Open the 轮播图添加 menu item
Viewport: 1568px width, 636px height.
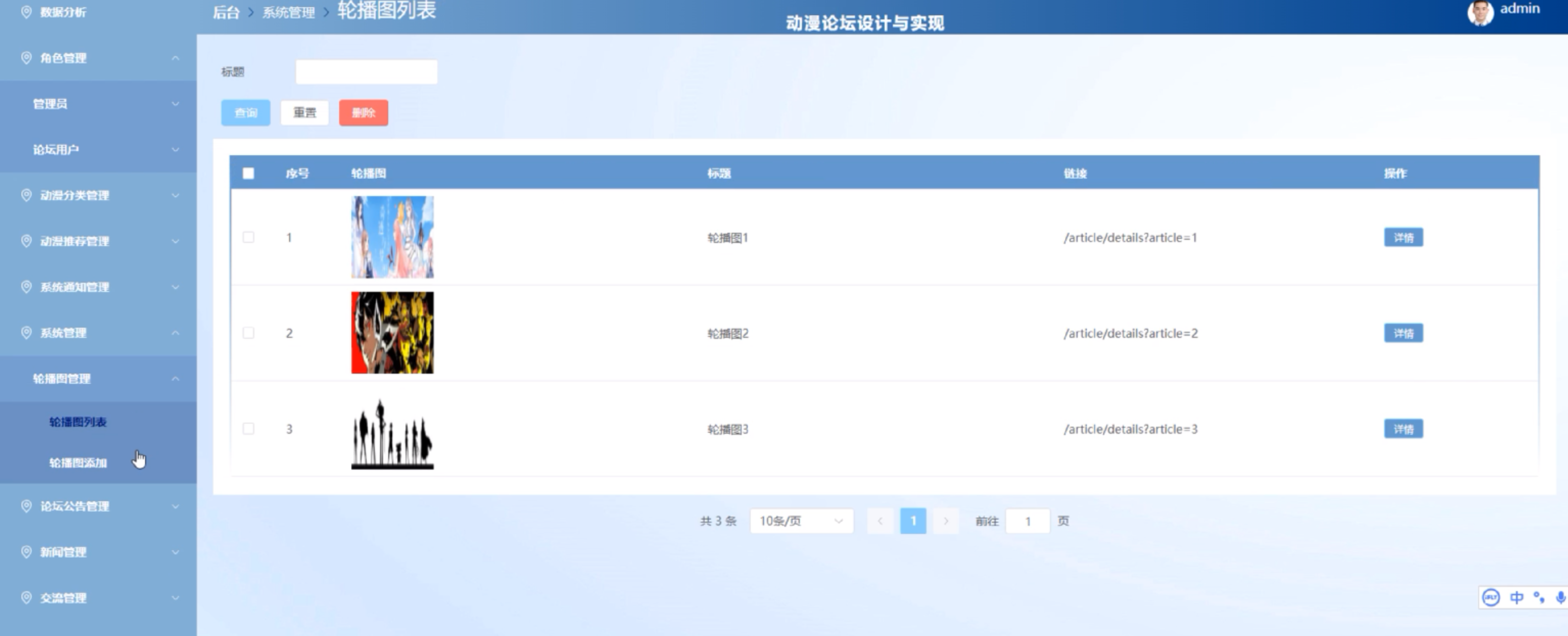[x=78, y=463]
